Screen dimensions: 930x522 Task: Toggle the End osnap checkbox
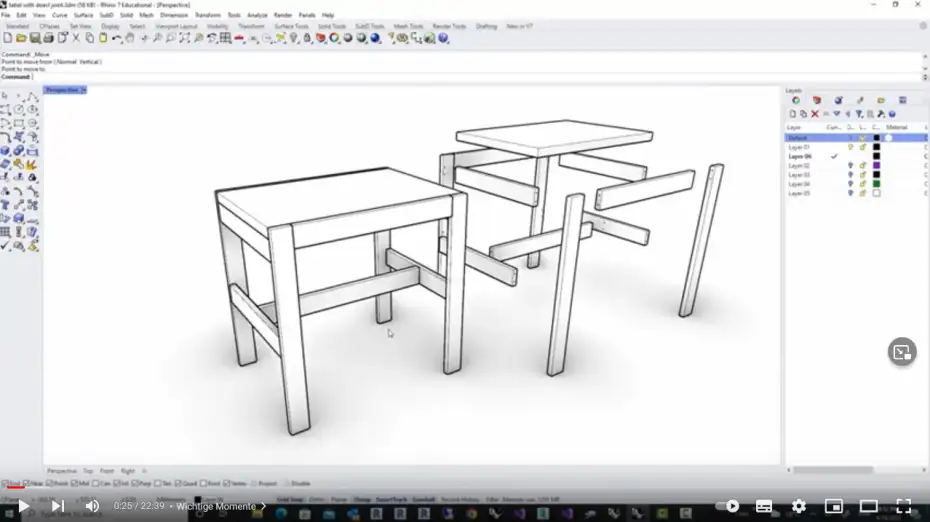5,483
